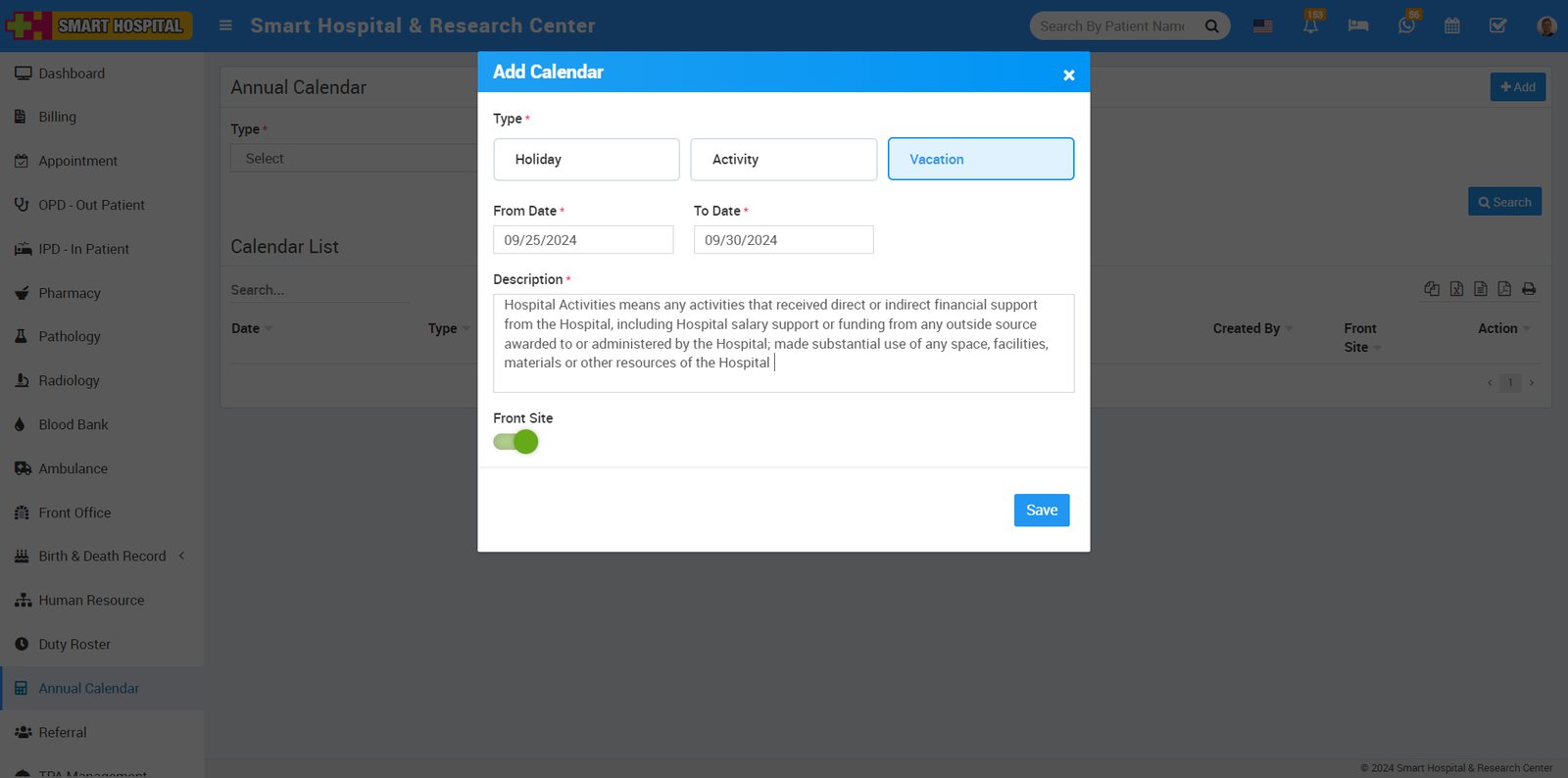1568x778 pixels.
Task: Click the print icon above the table
Action: [1529, 289]
